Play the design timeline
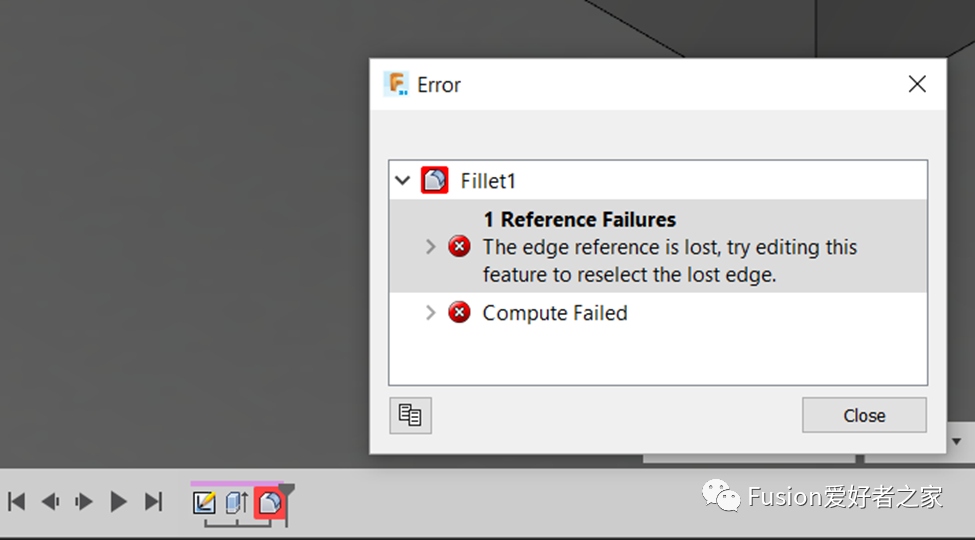Viewport: 975px width, 540px height. [119, 502]
